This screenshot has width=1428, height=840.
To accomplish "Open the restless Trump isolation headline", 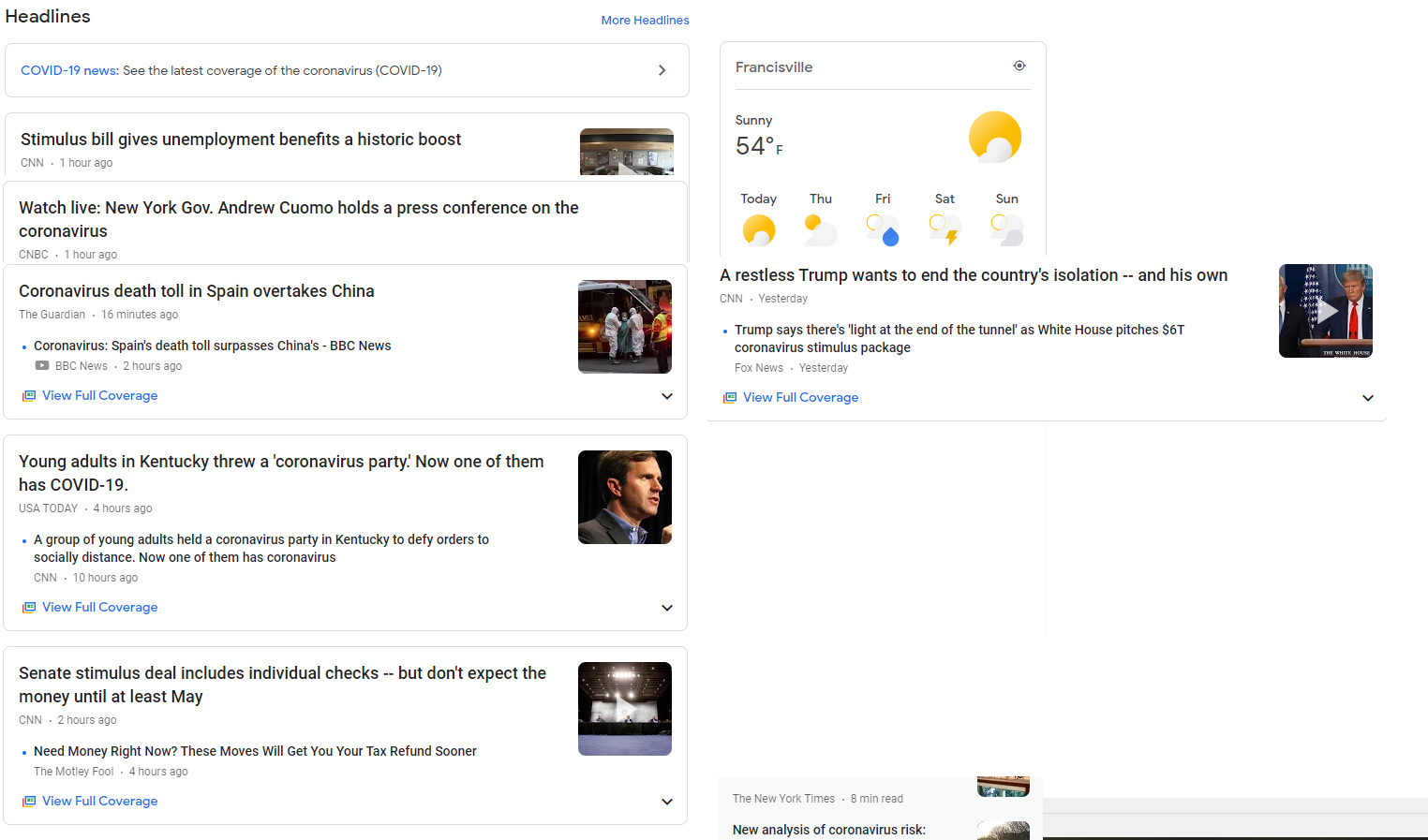I will [974, 275].
